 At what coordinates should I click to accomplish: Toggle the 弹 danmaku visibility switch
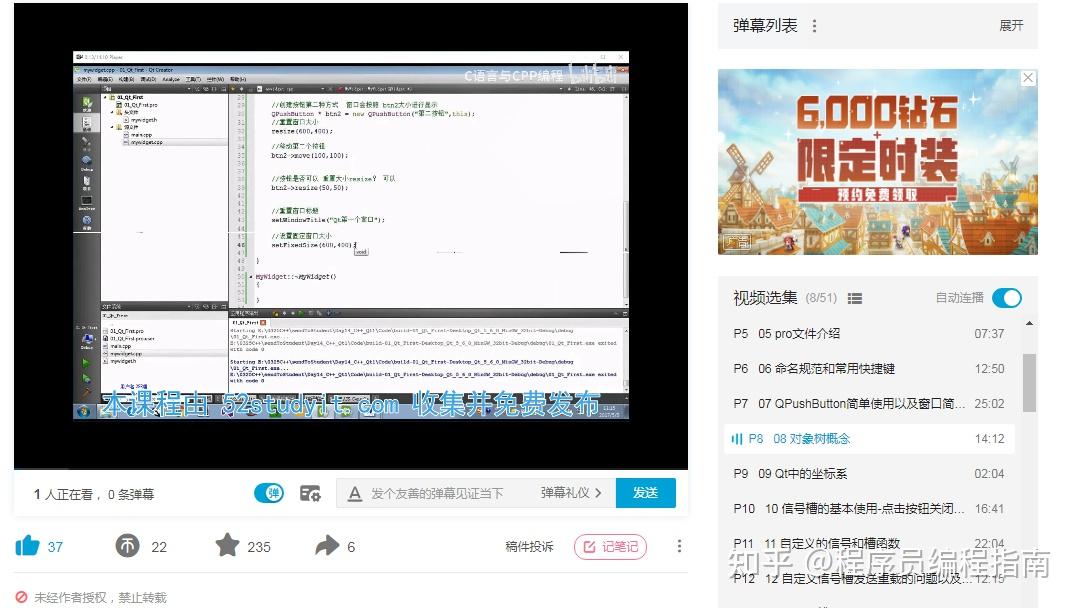pos(269,492)
